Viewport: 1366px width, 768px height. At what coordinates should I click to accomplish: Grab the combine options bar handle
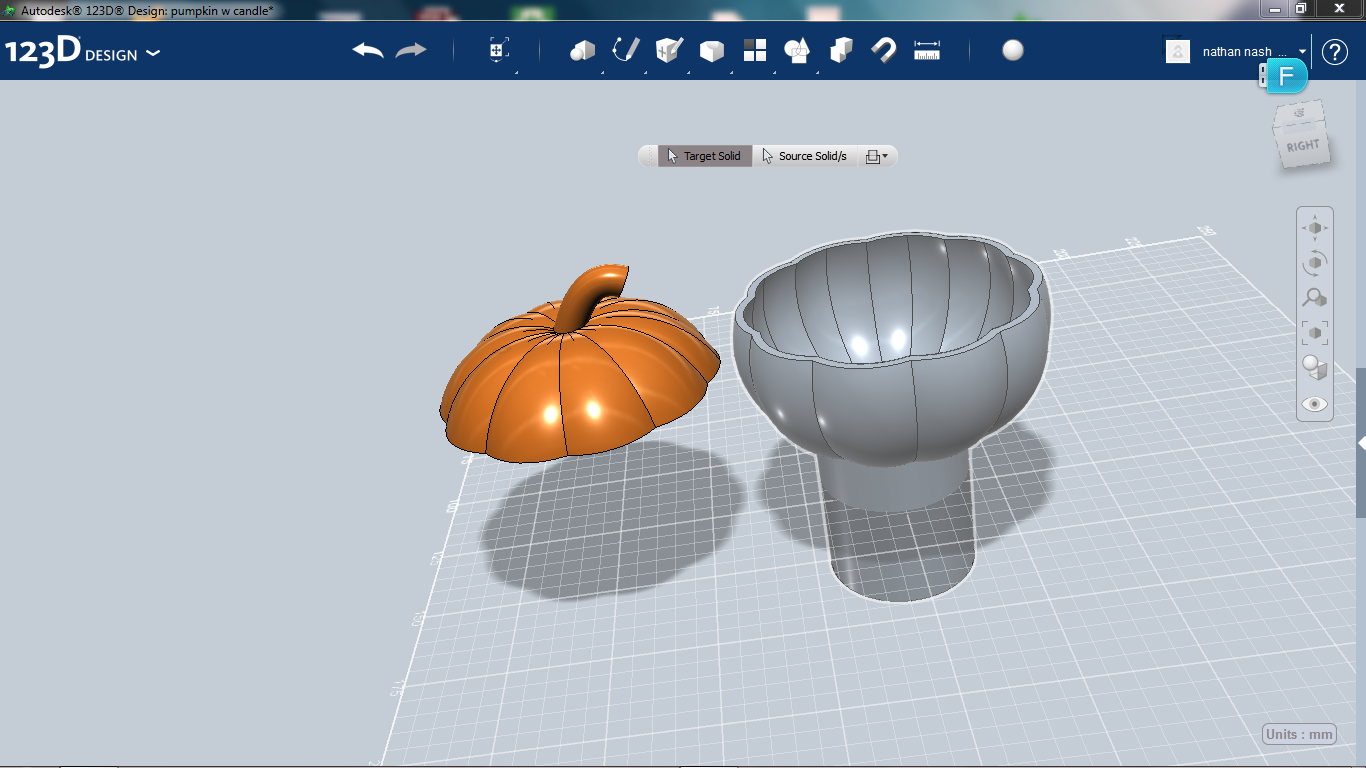pyautogui.click(x=647, y=156)
